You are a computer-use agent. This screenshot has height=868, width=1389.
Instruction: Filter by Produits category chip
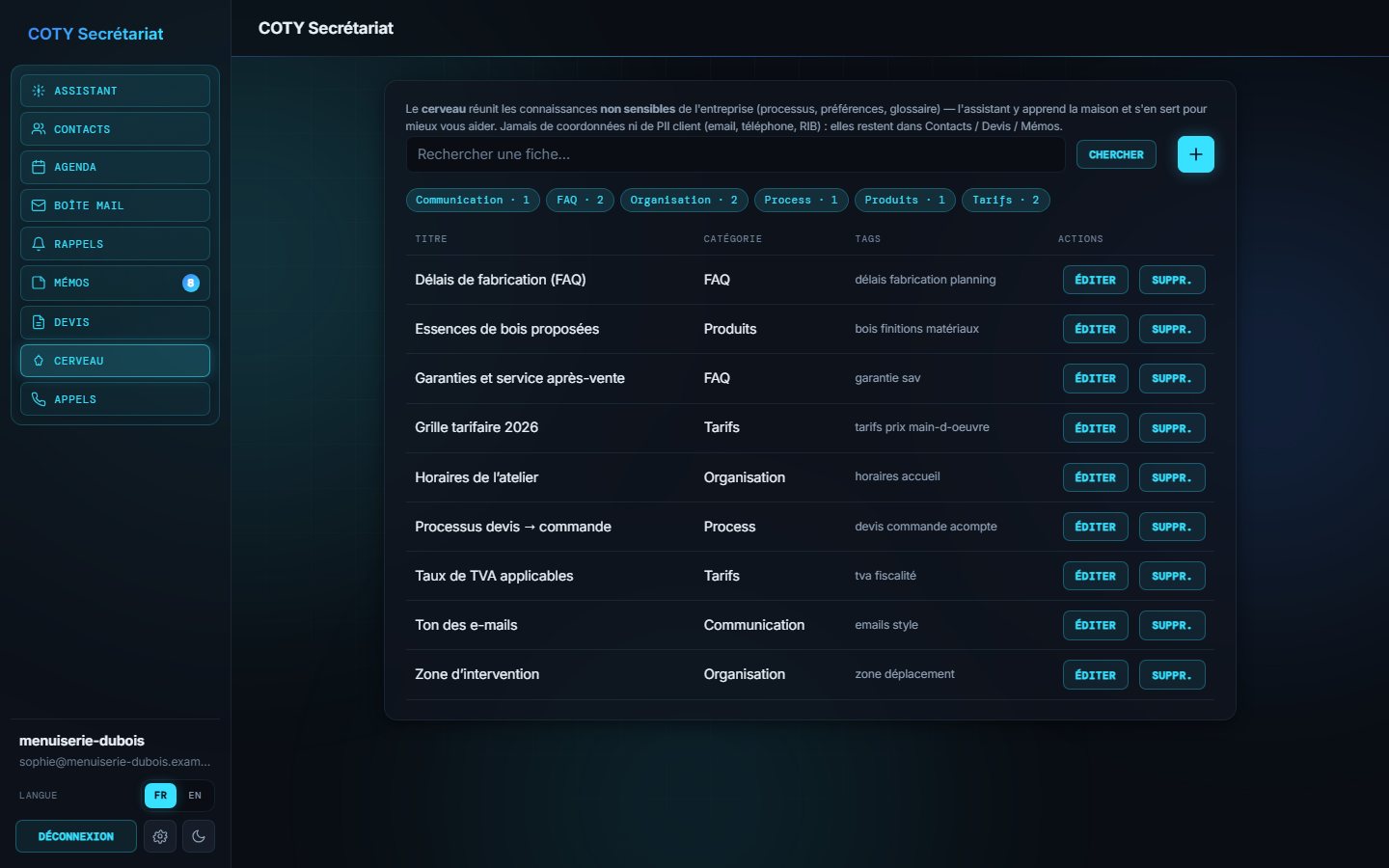(x=905, y=200)
